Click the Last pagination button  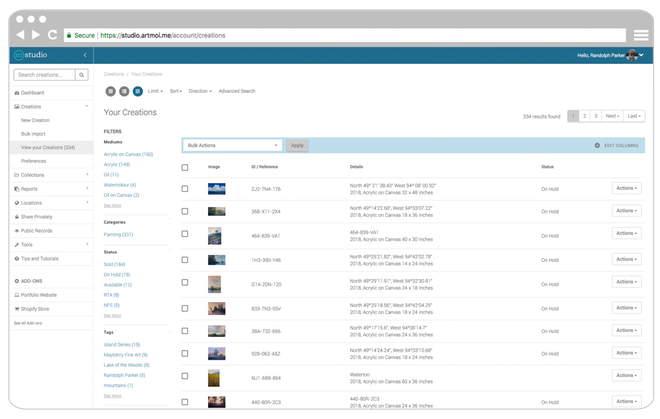click(x=634, y=116)
